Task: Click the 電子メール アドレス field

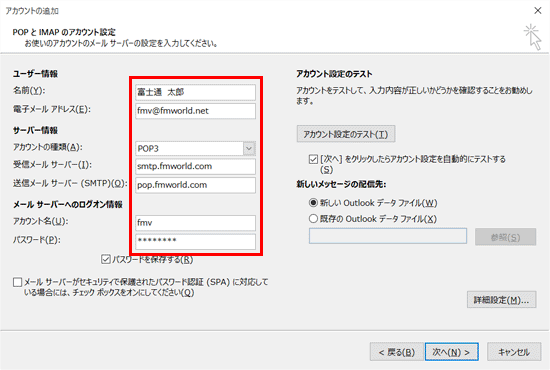Action: (195, 111)
